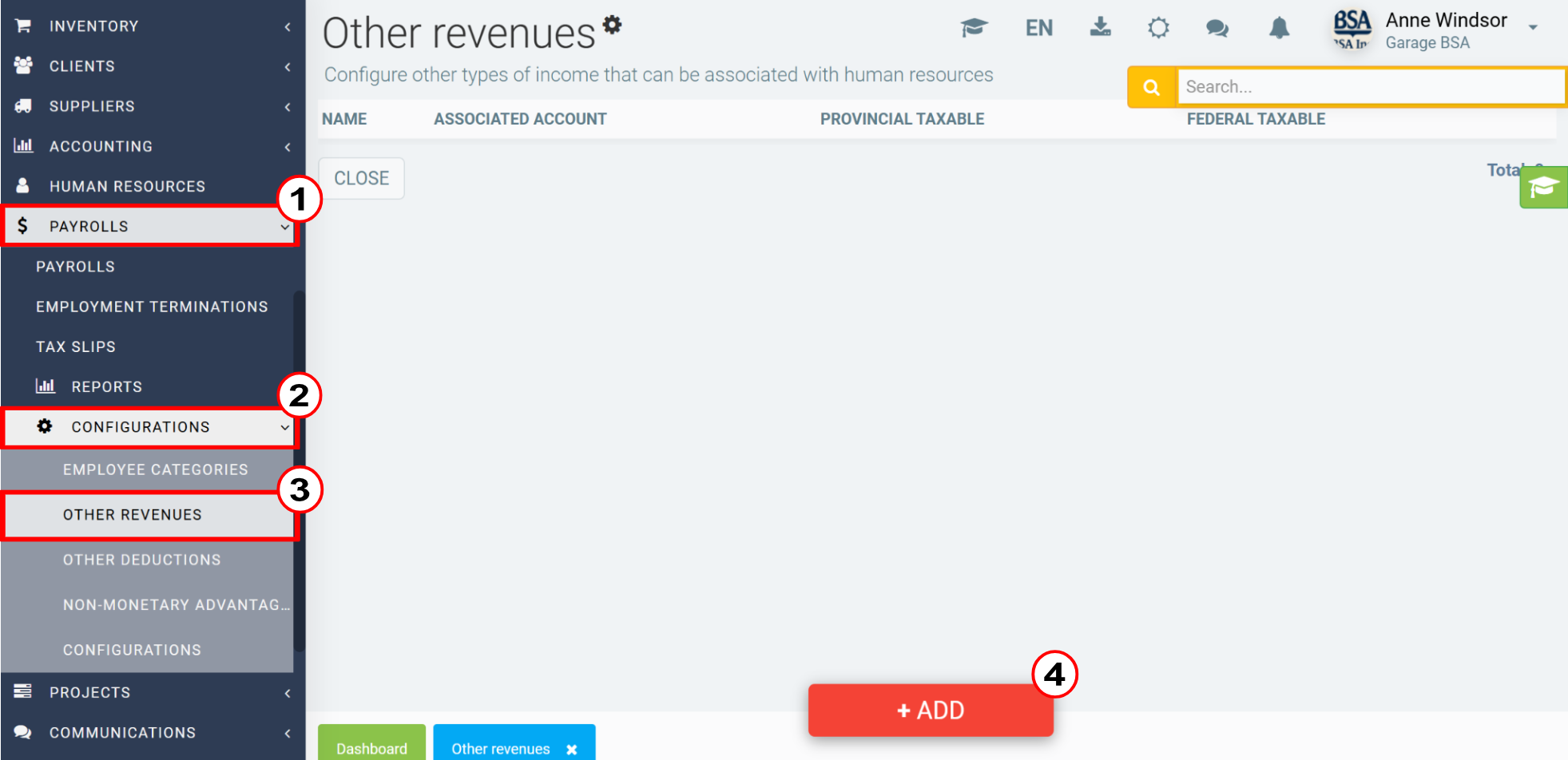
Task: Open the green graduation cap help widget
Action: tap(1543, 188)
